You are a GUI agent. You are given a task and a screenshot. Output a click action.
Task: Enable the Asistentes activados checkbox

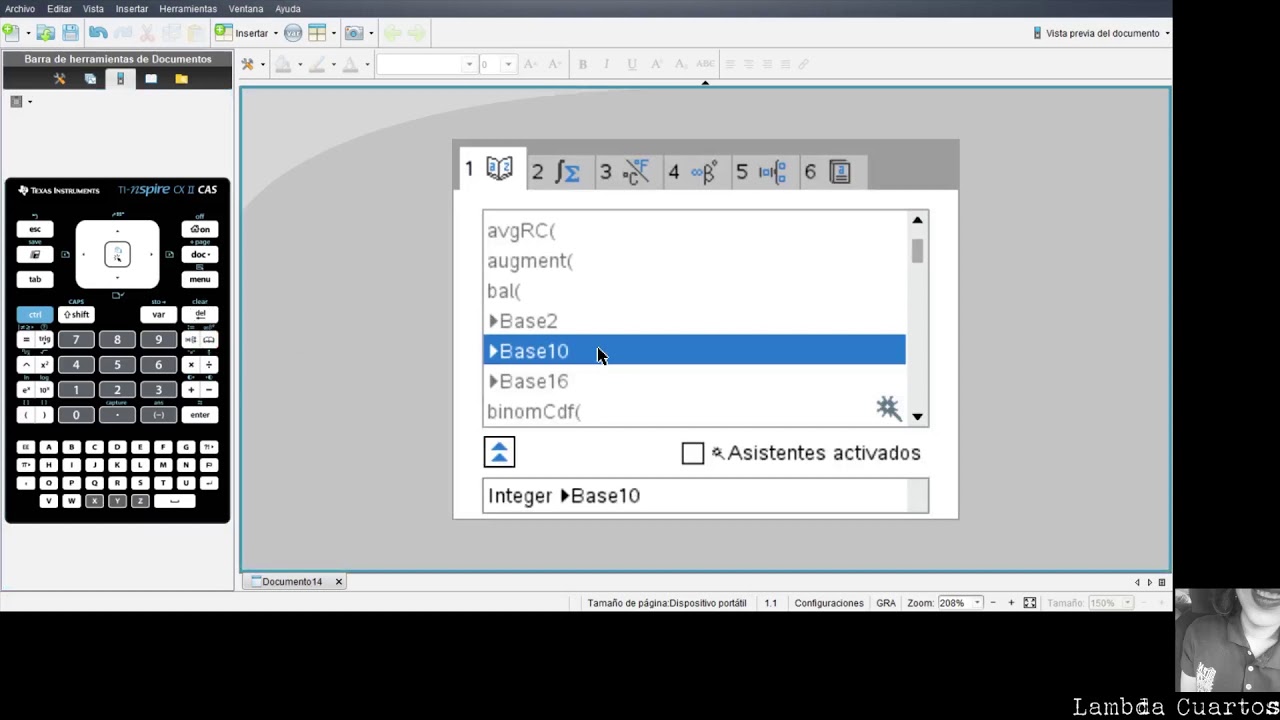pos(693,453)
